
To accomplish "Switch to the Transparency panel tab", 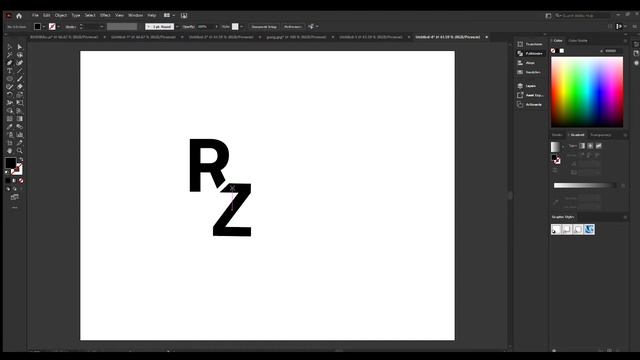I will (600, 135).
